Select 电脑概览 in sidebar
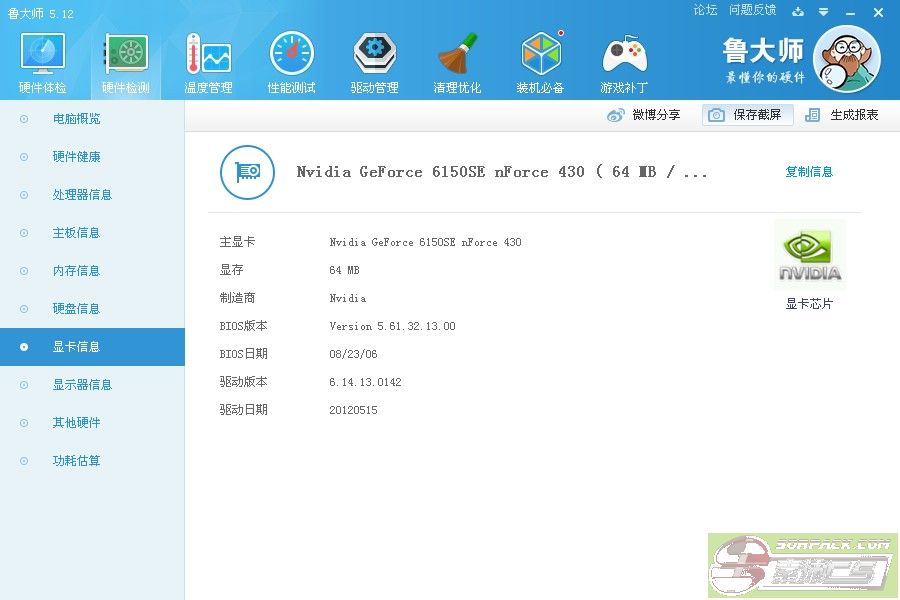 tap(92, 119)
